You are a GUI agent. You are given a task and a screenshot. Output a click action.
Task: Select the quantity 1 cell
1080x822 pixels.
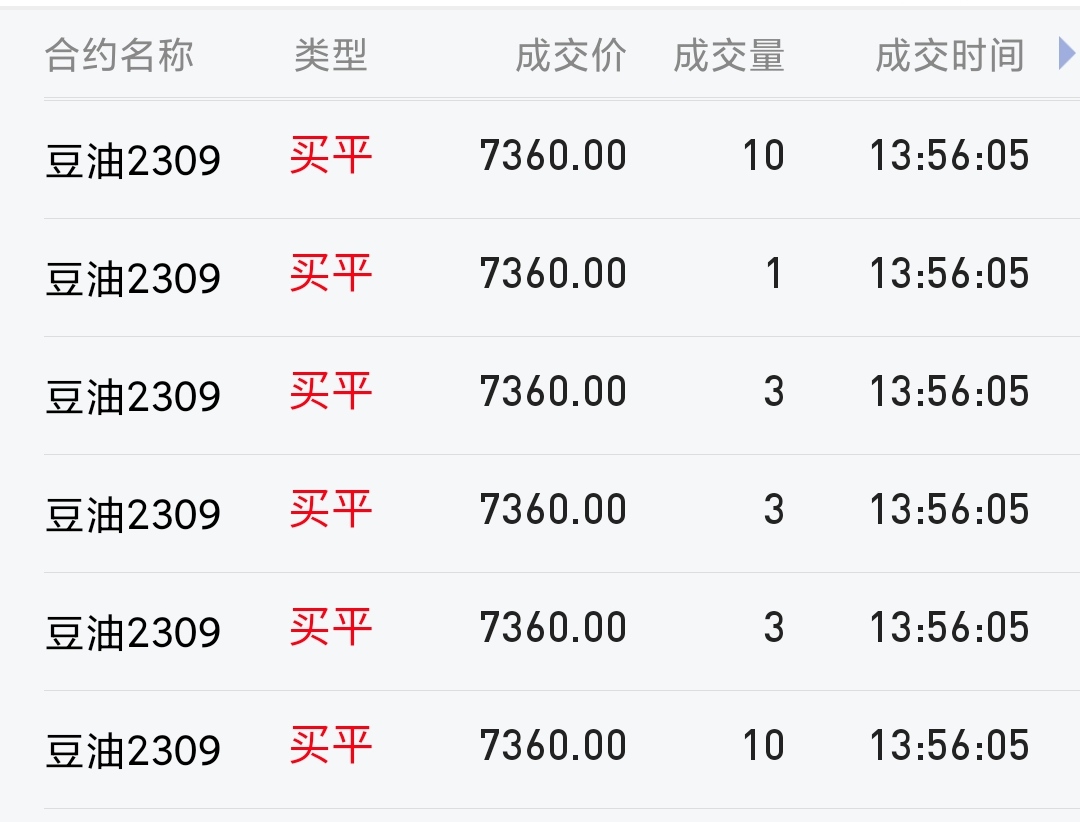pos(774,273)
